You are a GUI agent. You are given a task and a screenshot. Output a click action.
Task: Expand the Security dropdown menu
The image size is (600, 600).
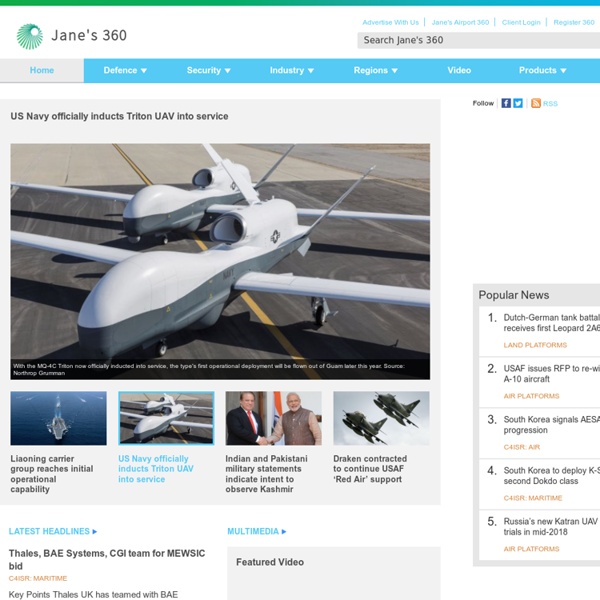click(209, 70)
